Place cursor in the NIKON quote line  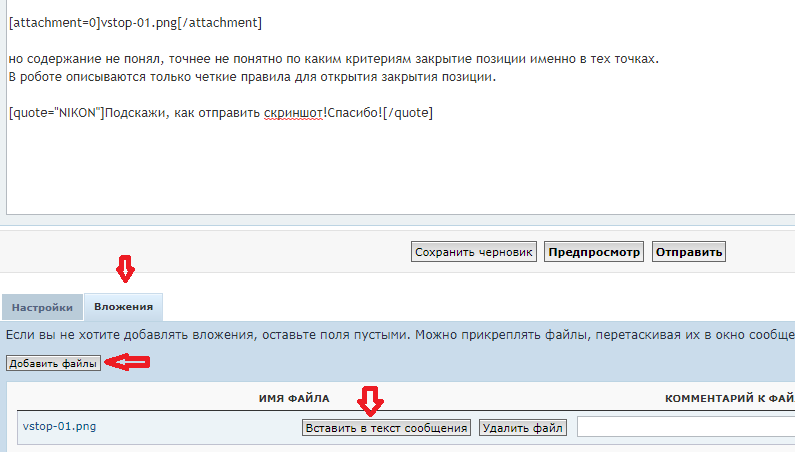[220, 113]
